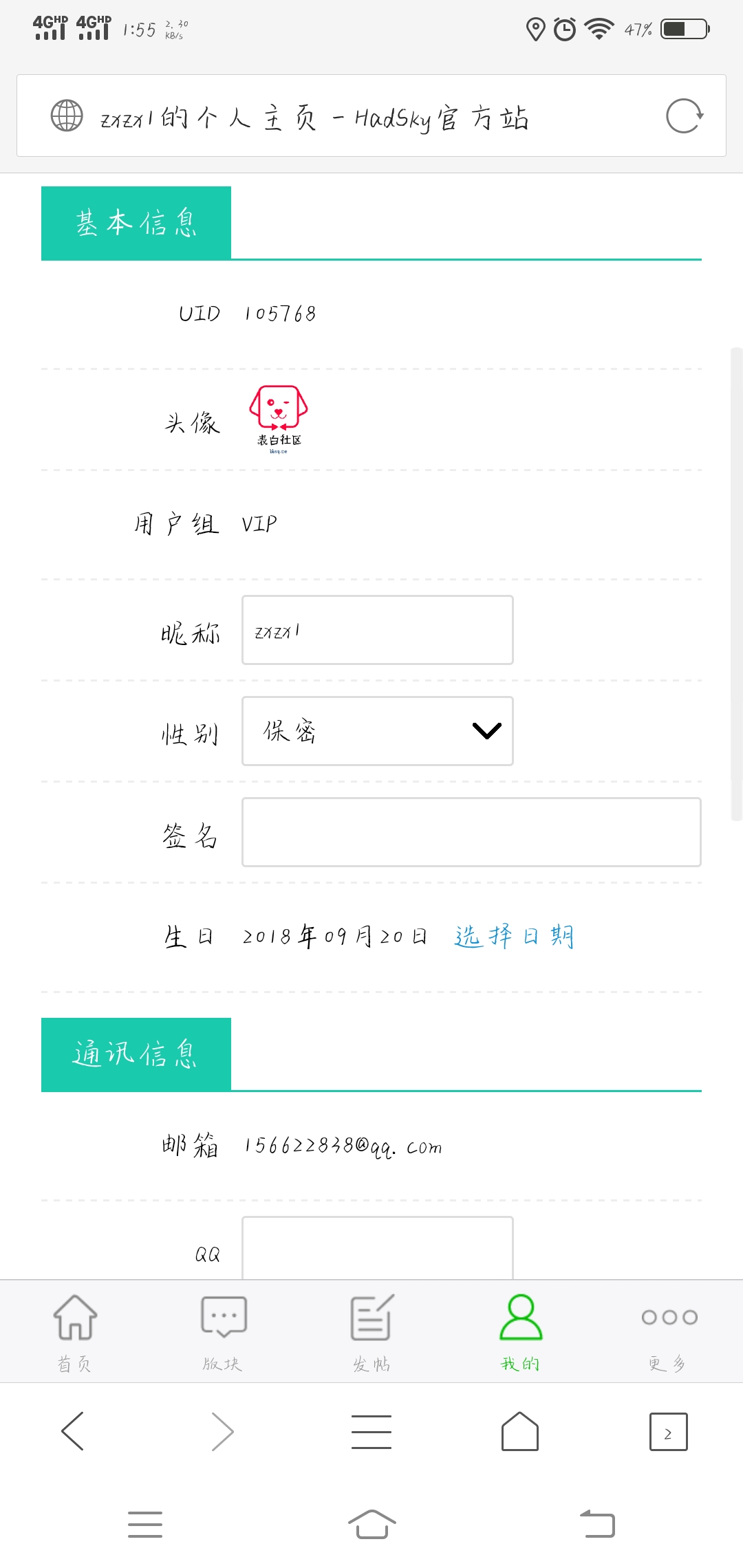Screen dimensions: 743x1568
Task: Open the 版块 forum sections tab
Action: pyautogui.click(x=223, y=1332)
